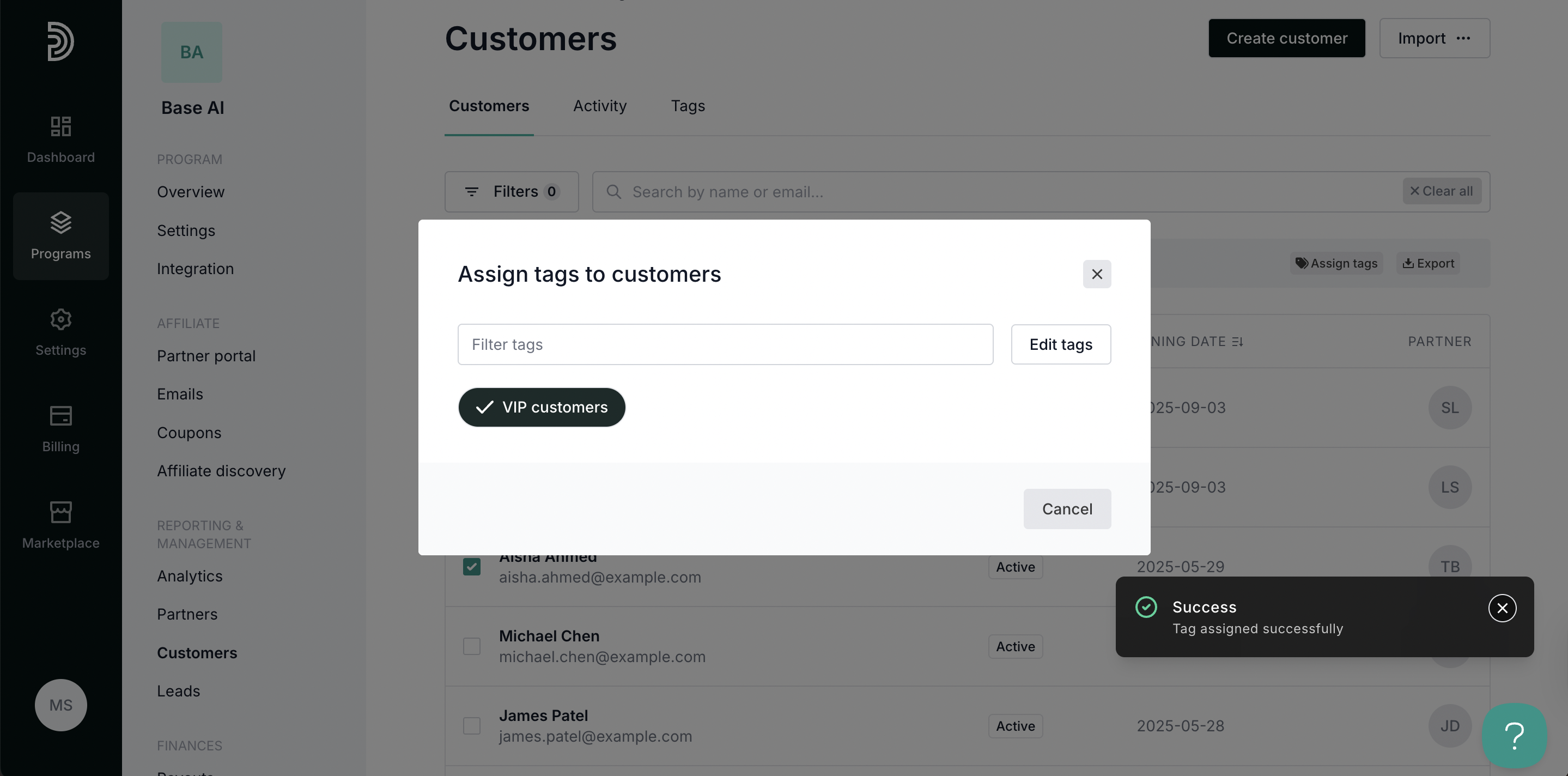Open the Dashboard icon in sidebar
Viewport: 1568px width, 776px height.
[x=60, y=127]
